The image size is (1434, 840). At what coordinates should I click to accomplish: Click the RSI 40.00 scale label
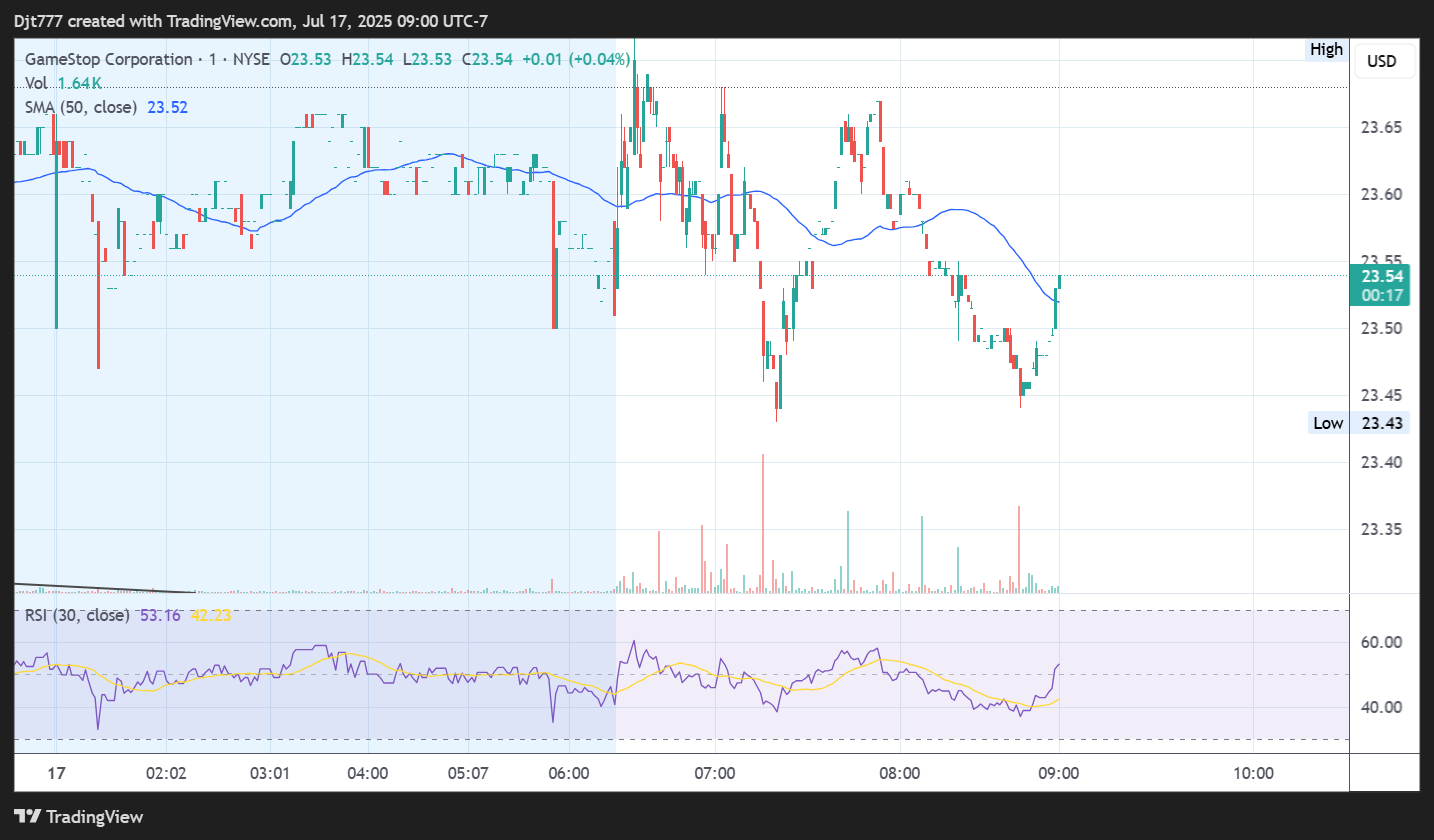[x=1382, y=707]
